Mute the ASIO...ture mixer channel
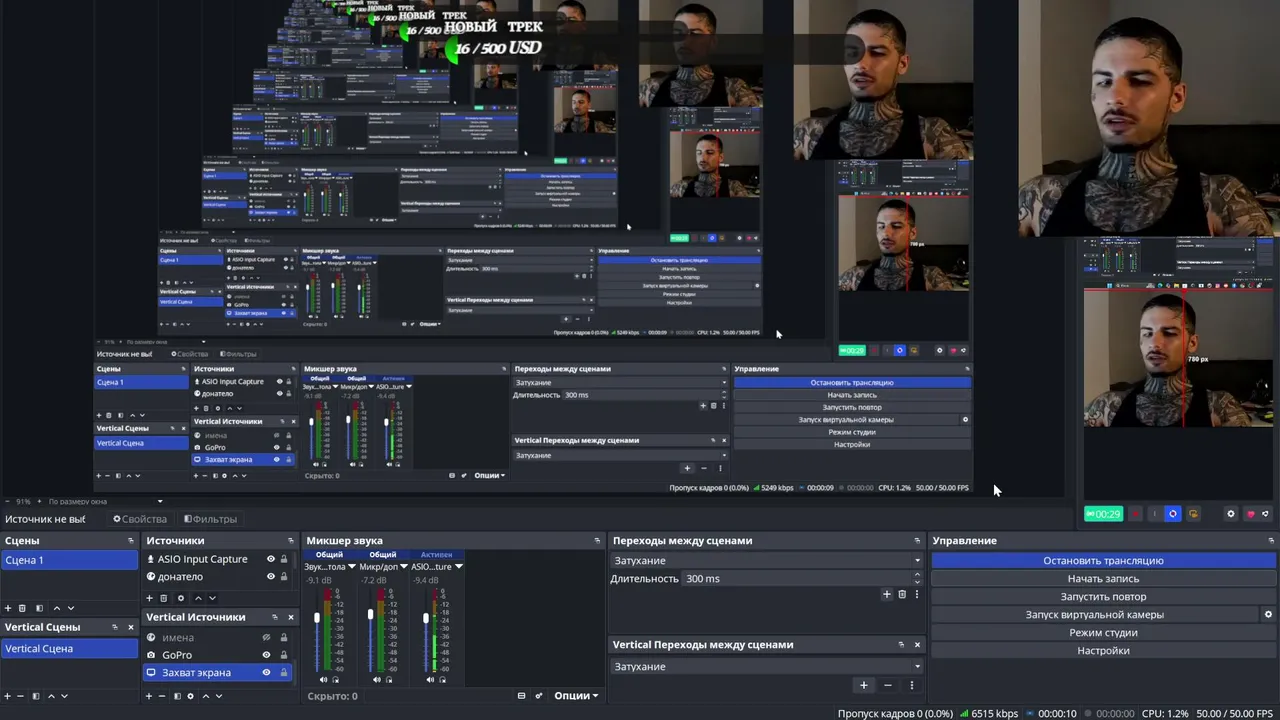 432,680
